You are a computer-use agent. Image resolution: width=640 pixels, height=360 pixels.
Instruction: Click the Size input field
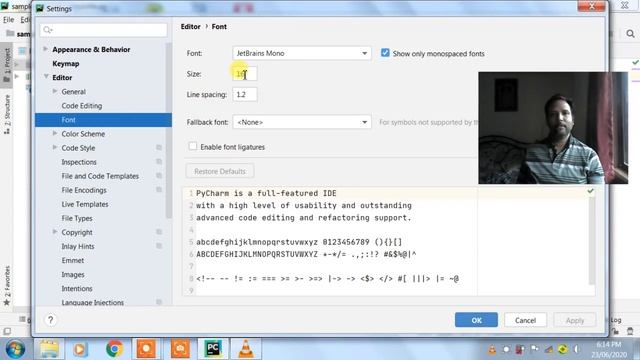(x=245, y=74)
